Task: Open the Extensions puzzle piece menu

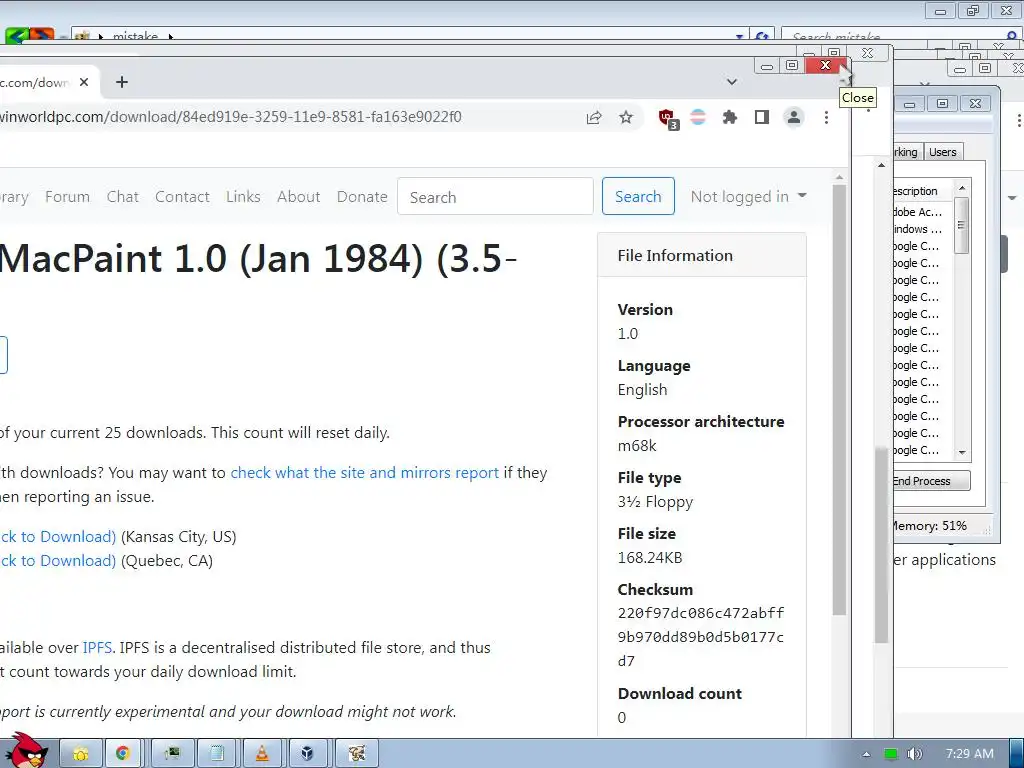Action: click(729, 118)
